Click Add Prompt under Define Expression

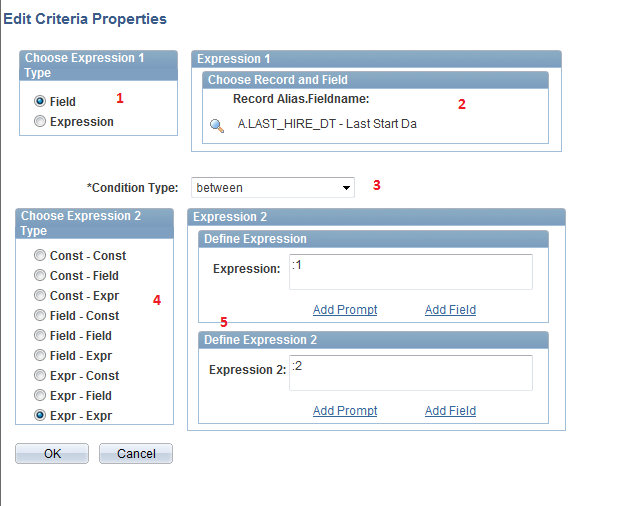coord(345,310)
